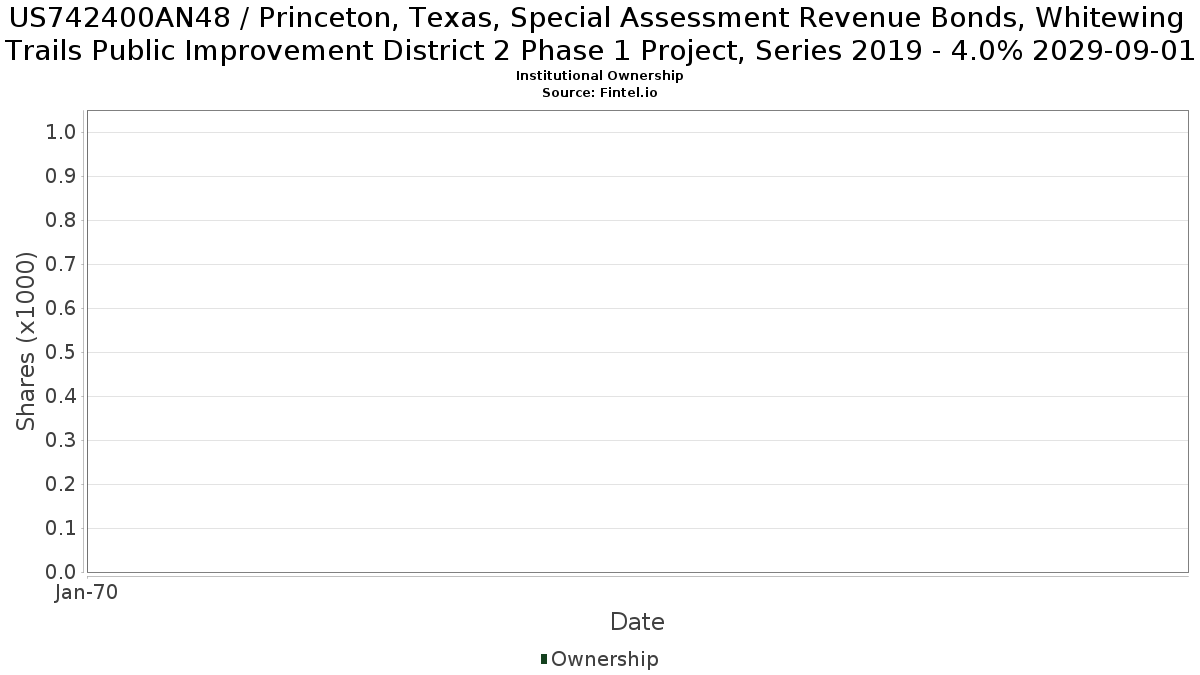Click the Source: Fintel.io text
Viewport: 1200px width, 675px height.
click(600, 92)
